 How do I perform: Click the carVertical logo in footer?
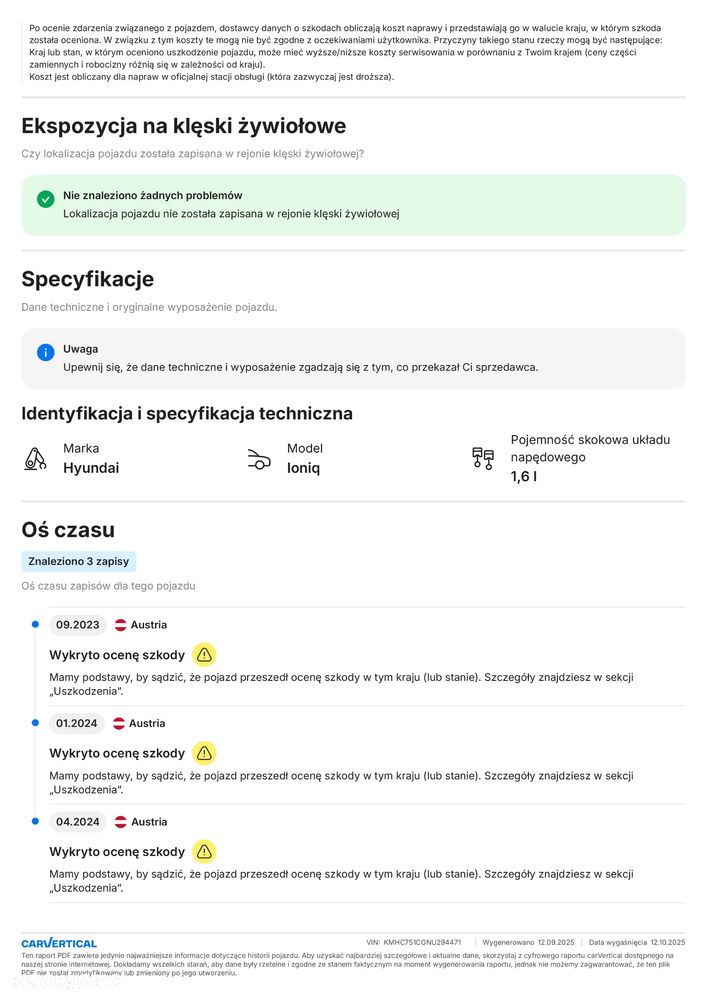pyautogui.click(x=59, y=943)
